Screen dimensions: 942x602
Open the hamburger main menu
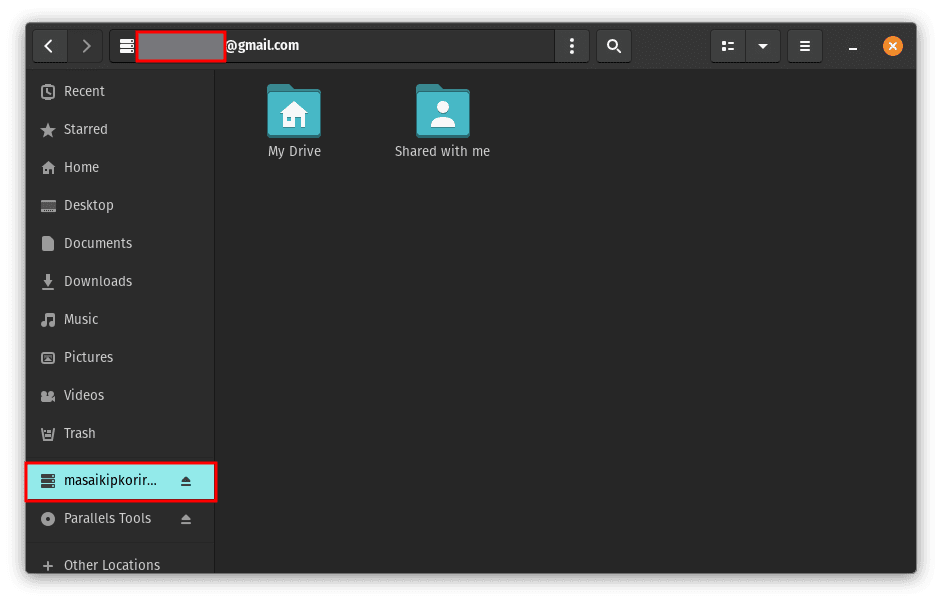click(x=804, y=46)
